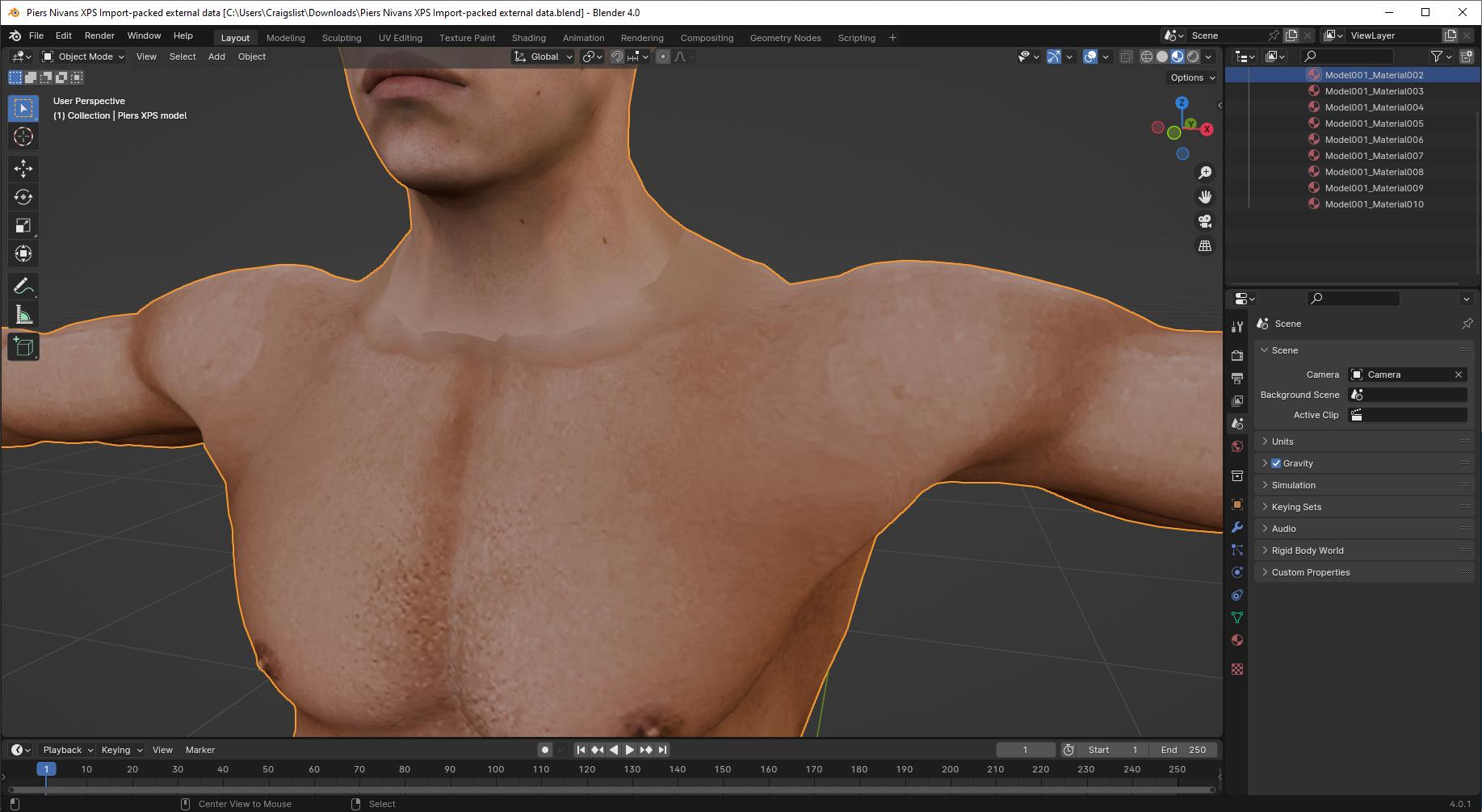
Task: Expand the Rigid Body World panel
Action: click(x=1364, y=550)
